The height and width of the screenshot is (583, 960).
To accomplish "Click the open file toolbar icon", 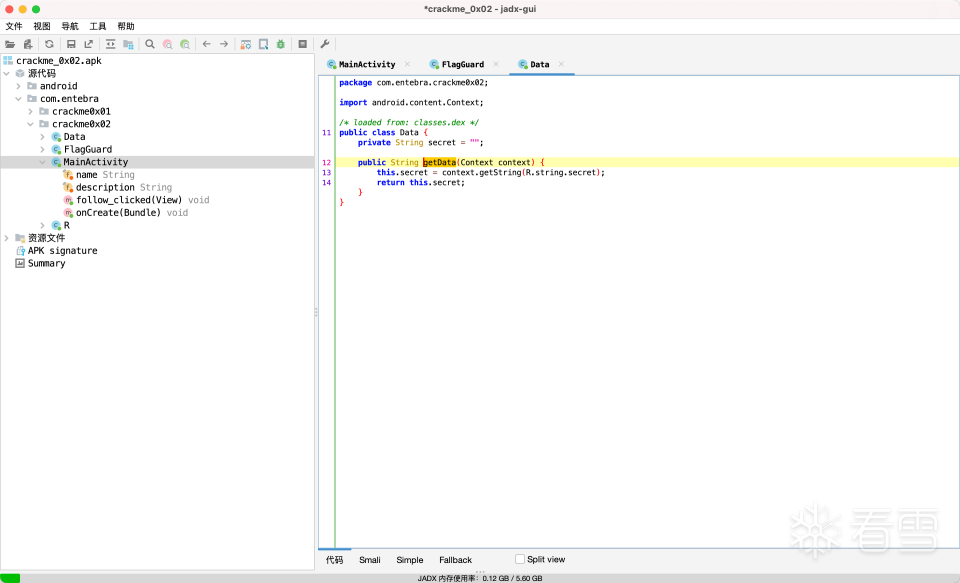I will tap(10, 44).
